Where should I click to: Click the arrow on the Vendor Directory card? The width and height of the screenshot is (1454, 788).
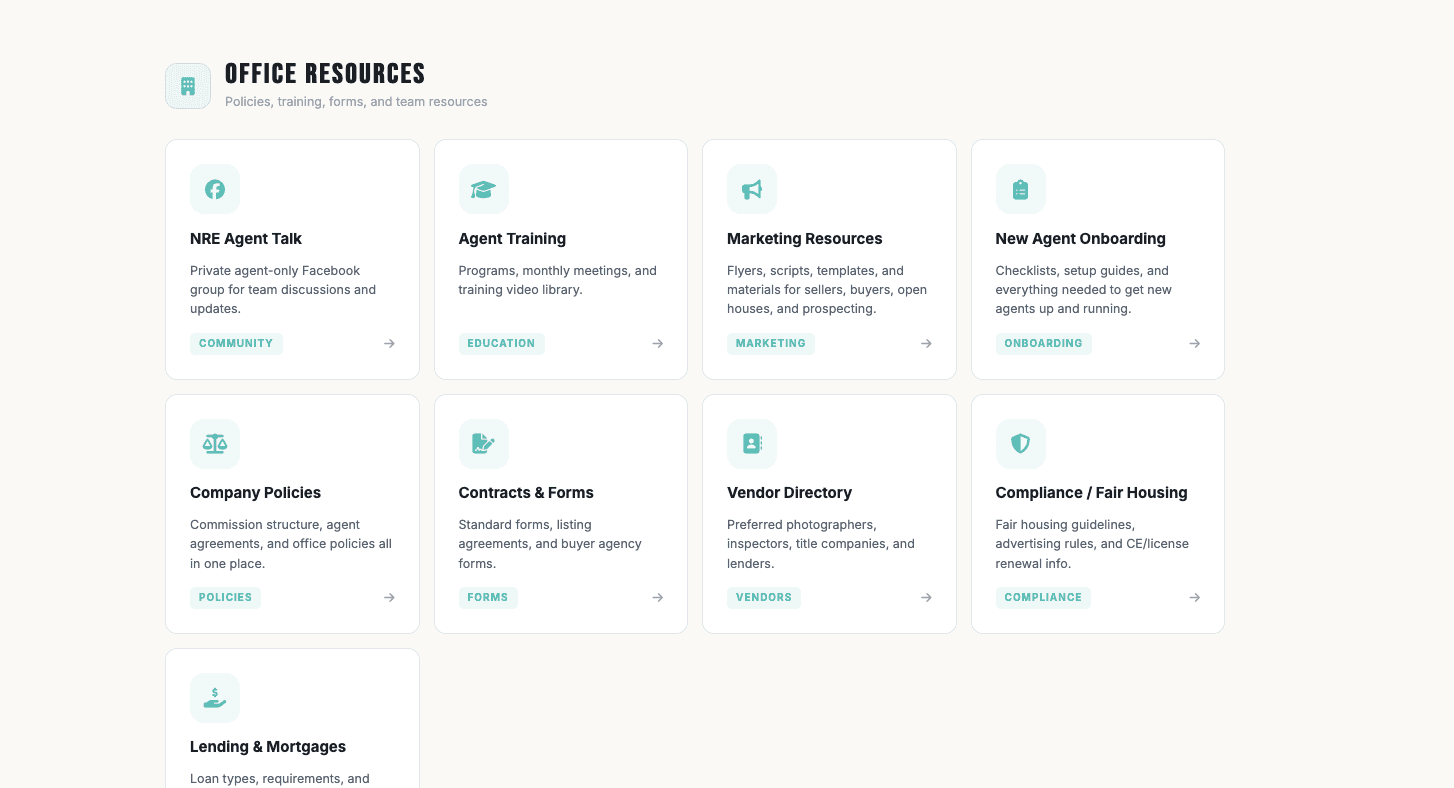(926, 597)
